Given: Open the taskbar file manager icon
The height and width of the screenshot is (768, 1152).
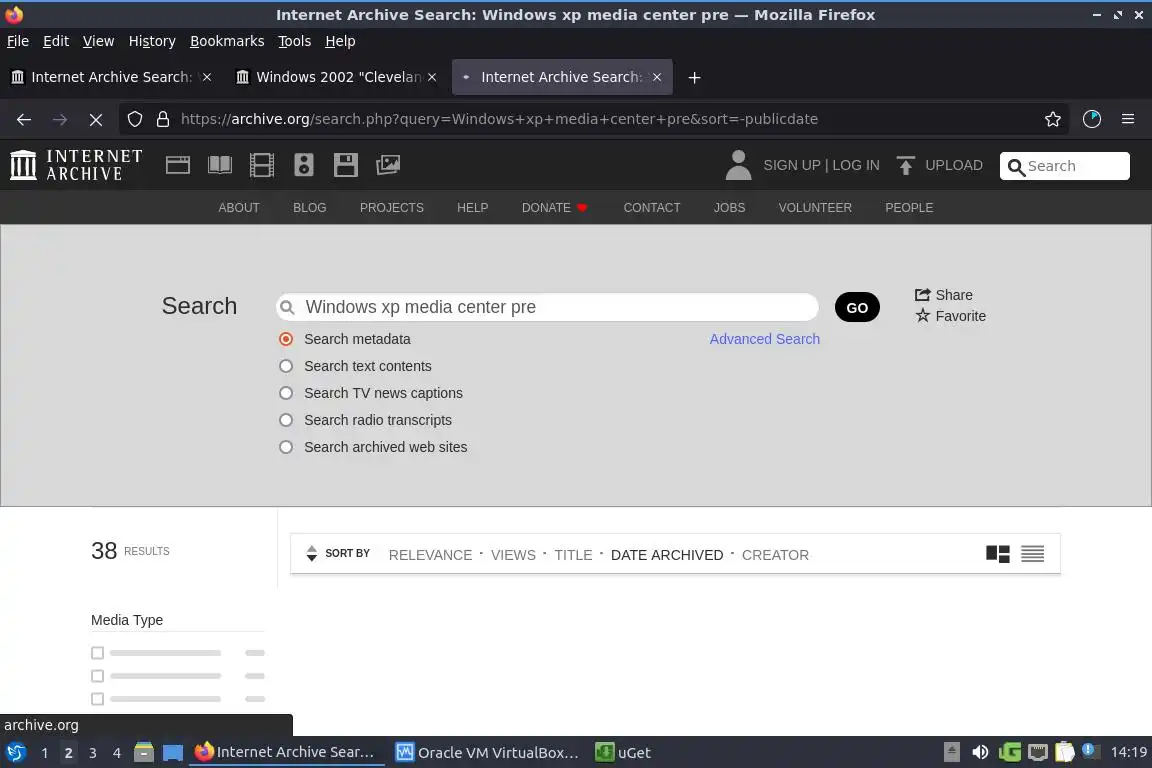Looking at the screenshot, I should [x=144, y=752].
